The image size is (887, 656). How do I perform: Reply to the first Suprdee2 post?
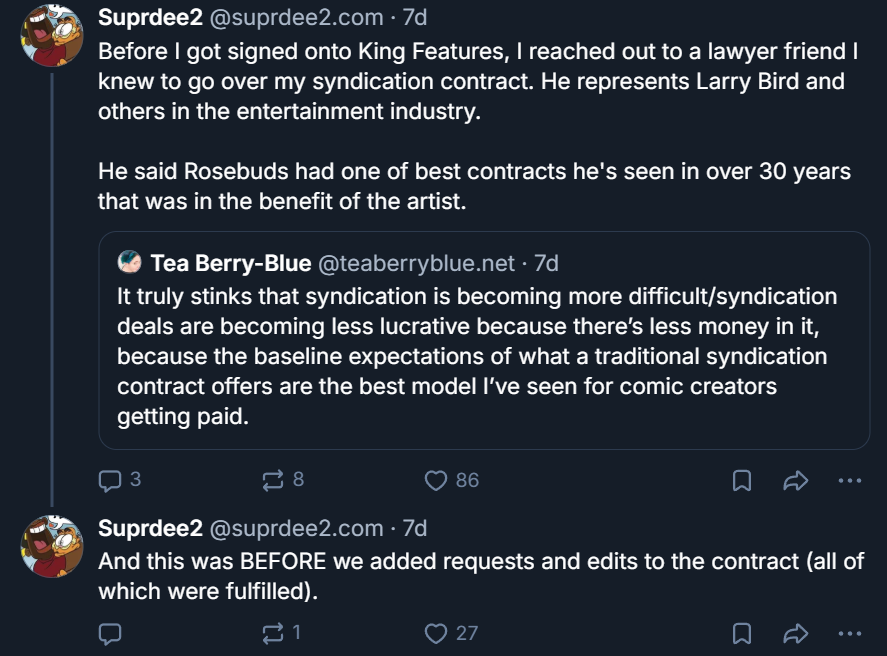tap(110, 481)
